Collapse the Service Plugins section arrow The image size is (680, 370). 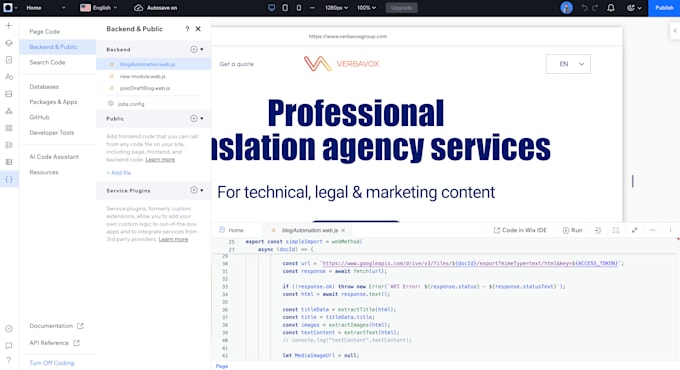pos(202,190)
